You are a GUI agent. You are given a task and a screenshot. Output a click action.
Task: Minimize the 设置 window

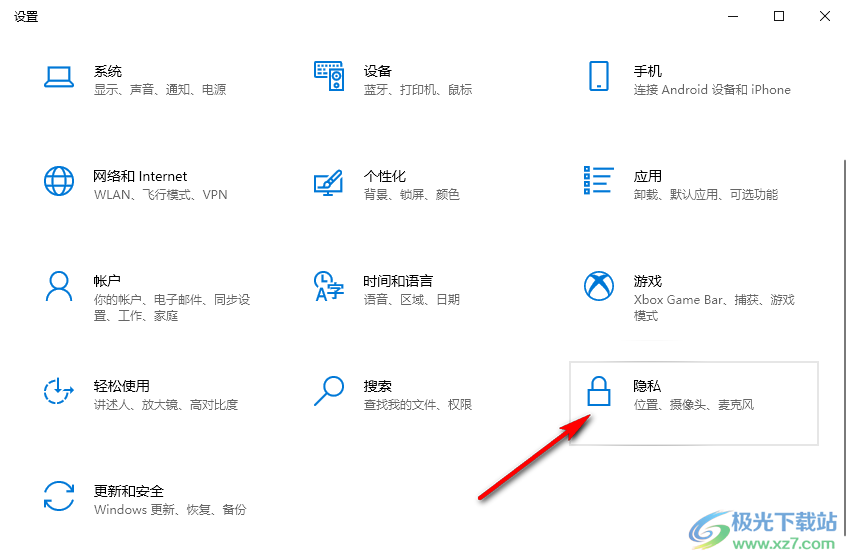pos(733,16)
